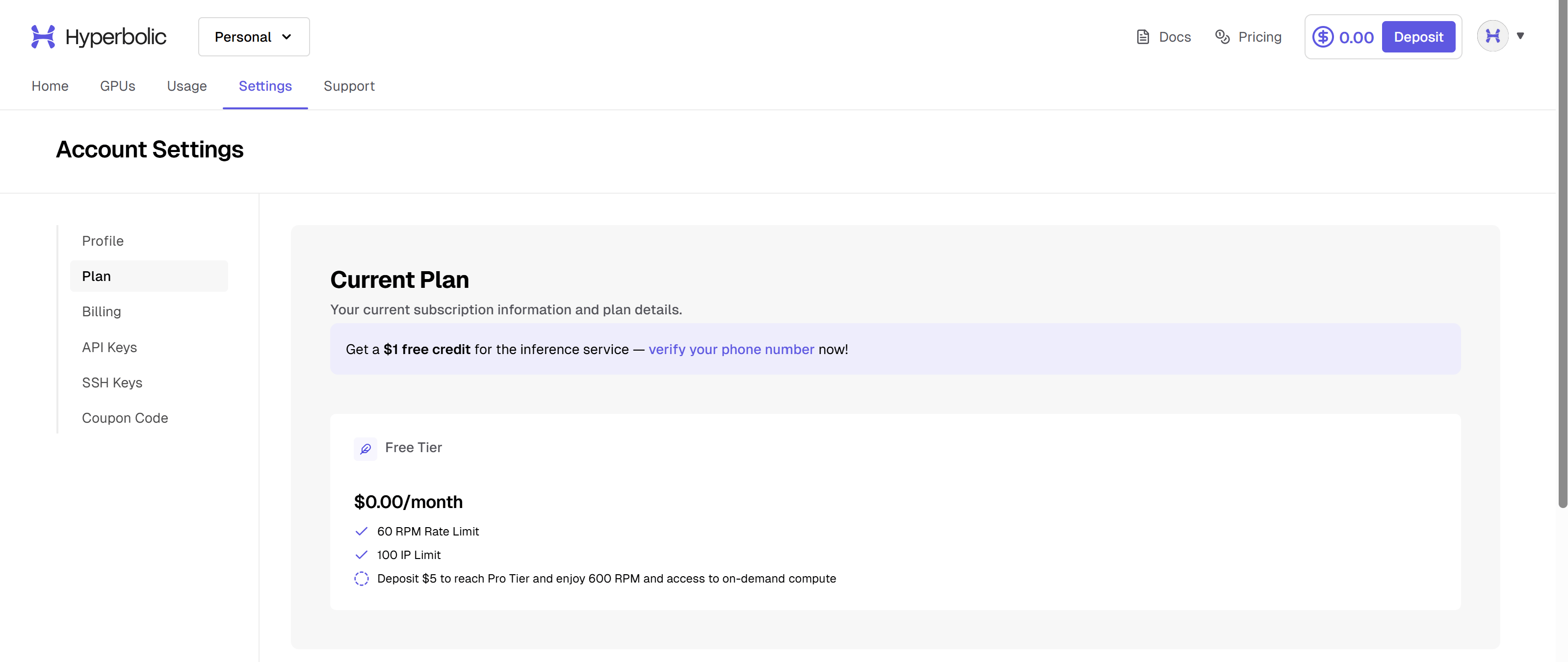Open SSH Keys in sidebar

click(x=149, y=382)
